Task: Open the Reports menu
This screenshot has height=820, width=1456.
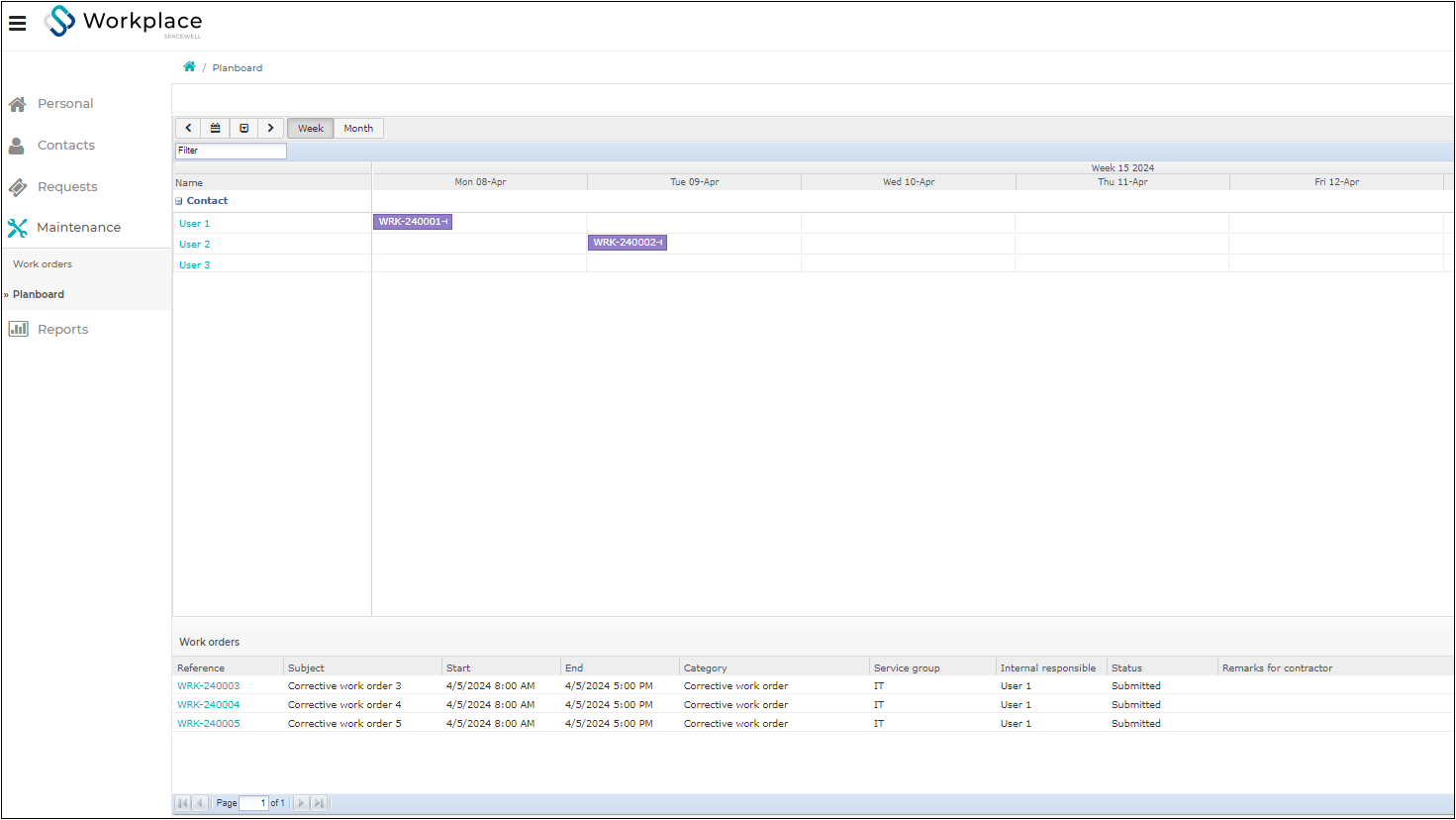Action: point(63,330)
